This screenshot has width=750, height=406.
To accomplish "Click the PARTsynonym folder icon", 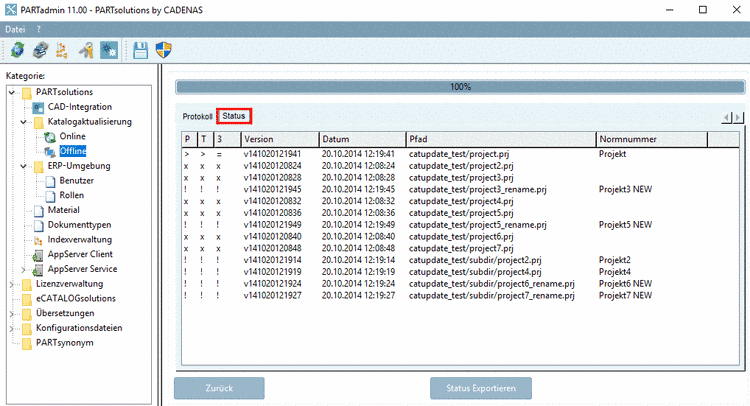I will (27, 343).
